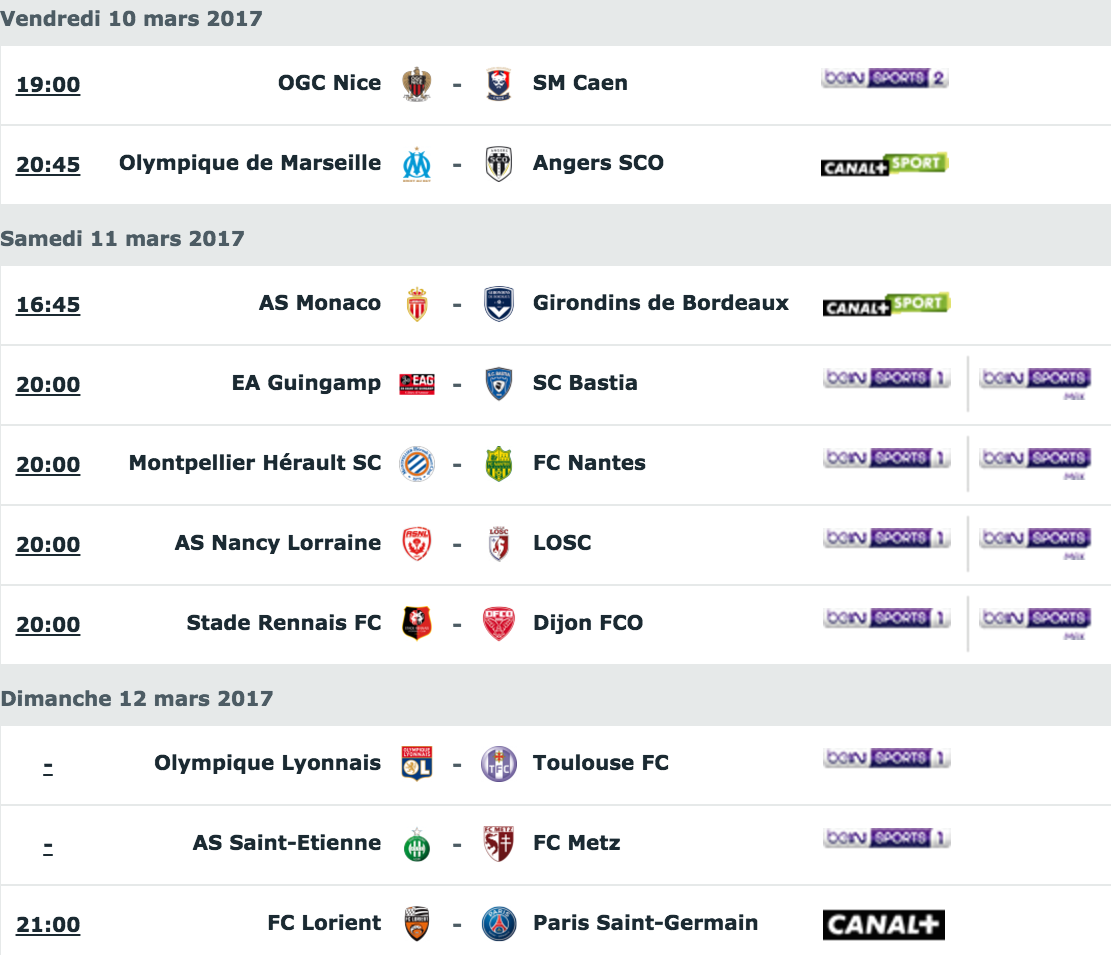Click the Olympique de Marseille logo
Viewport: 1111px width, 955px height.
[417, 164]
